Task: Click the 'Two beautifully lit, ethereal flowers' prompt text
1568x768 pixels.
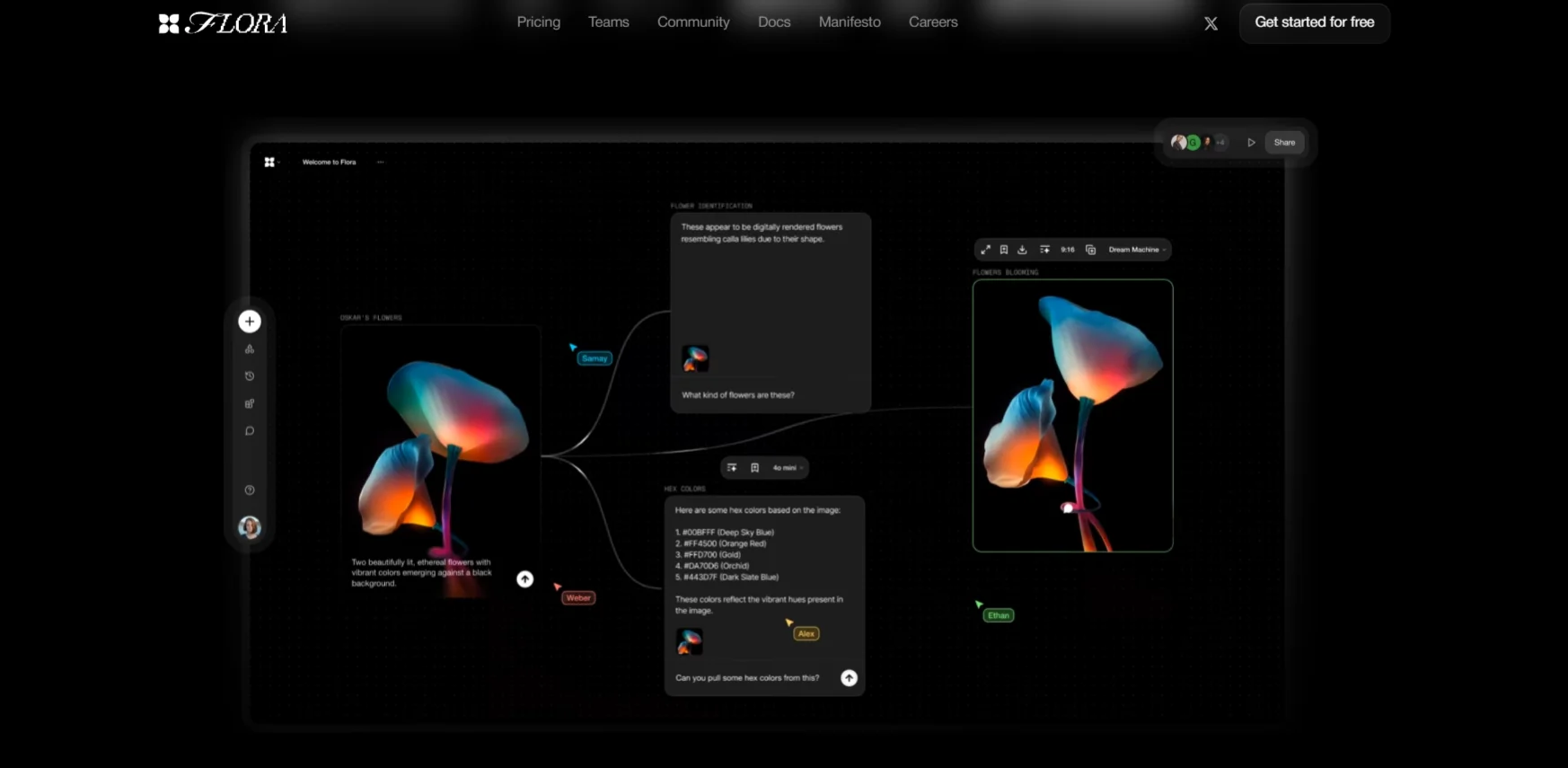Action: [x=421, y=573]
